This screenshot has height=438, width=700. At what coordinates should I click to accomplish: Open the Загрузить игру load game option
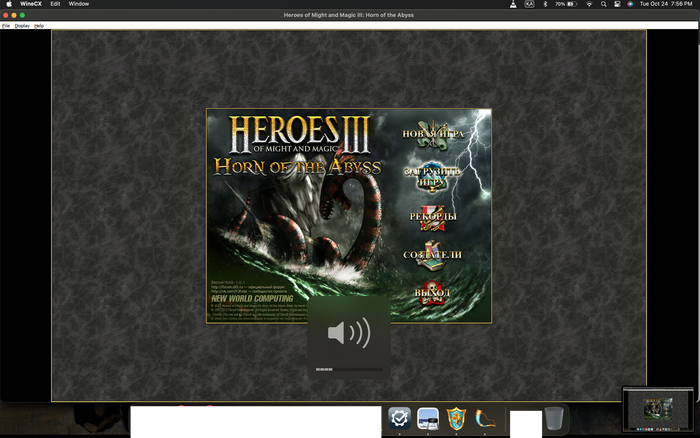pyautogui.click(x=432, y=177)
